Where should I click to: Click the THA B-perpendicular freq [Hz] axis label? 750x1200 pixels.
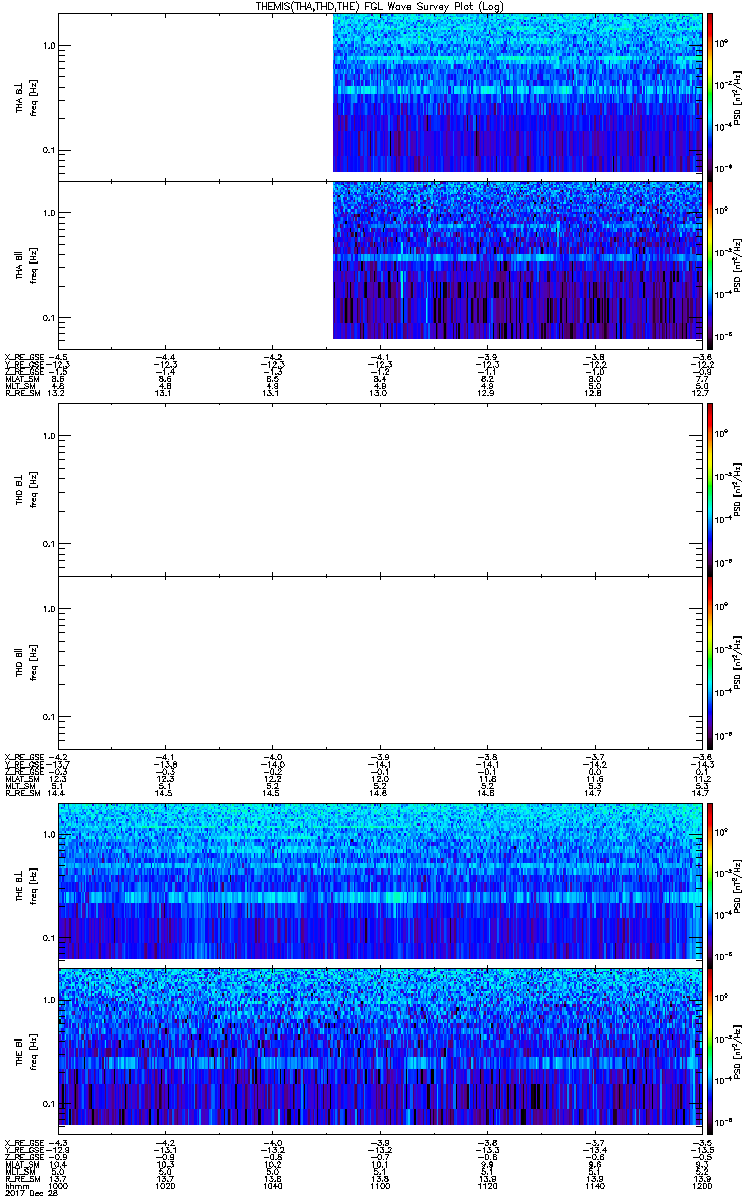click(34, 96)
